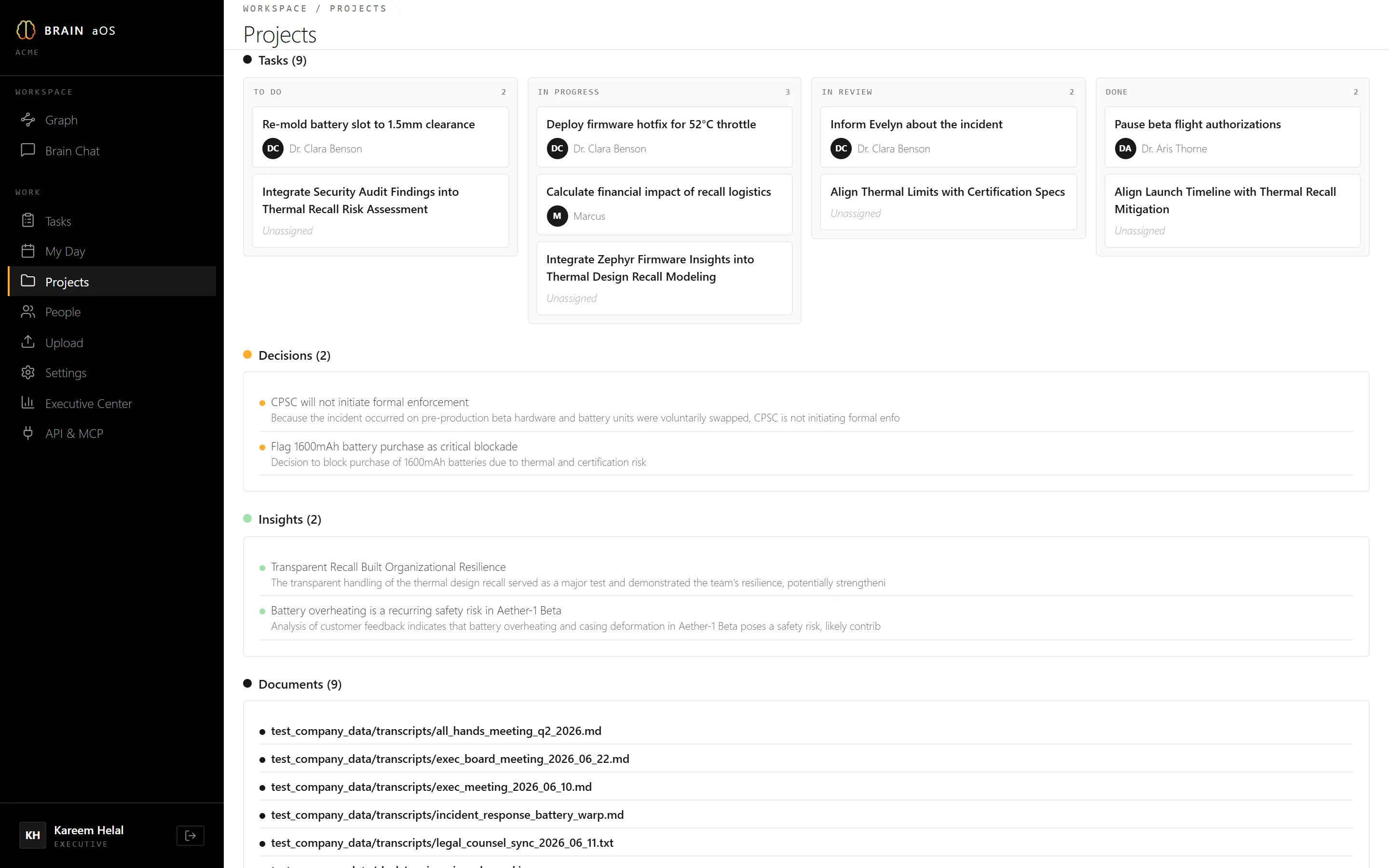Screen dimensions: 1389x868
Task: Open Pause beta flight authorizations task
Action: pyautogui.click(x=1232, y=136)
